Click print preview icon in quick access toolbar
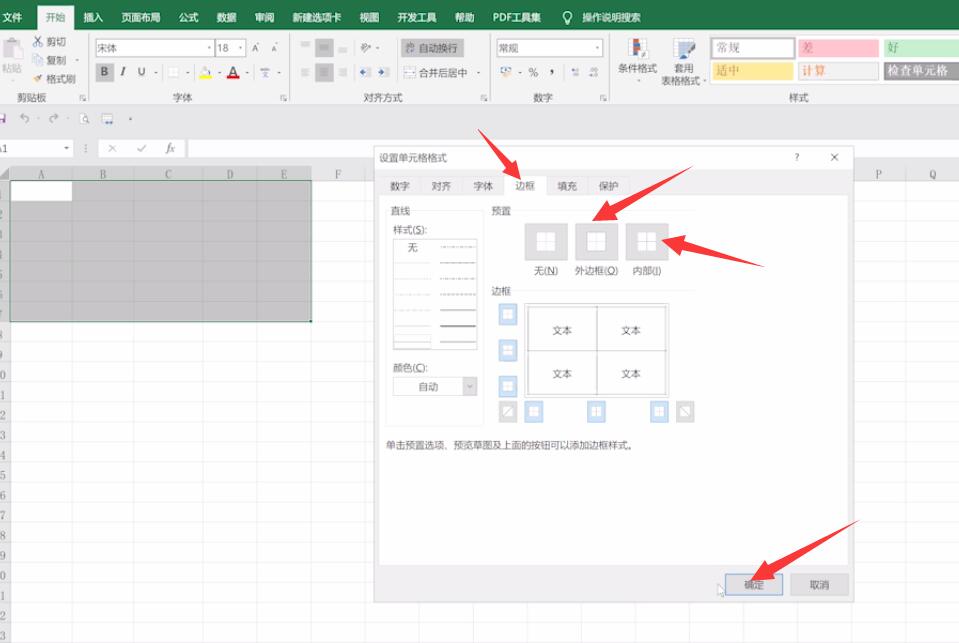 pos(84,119)
